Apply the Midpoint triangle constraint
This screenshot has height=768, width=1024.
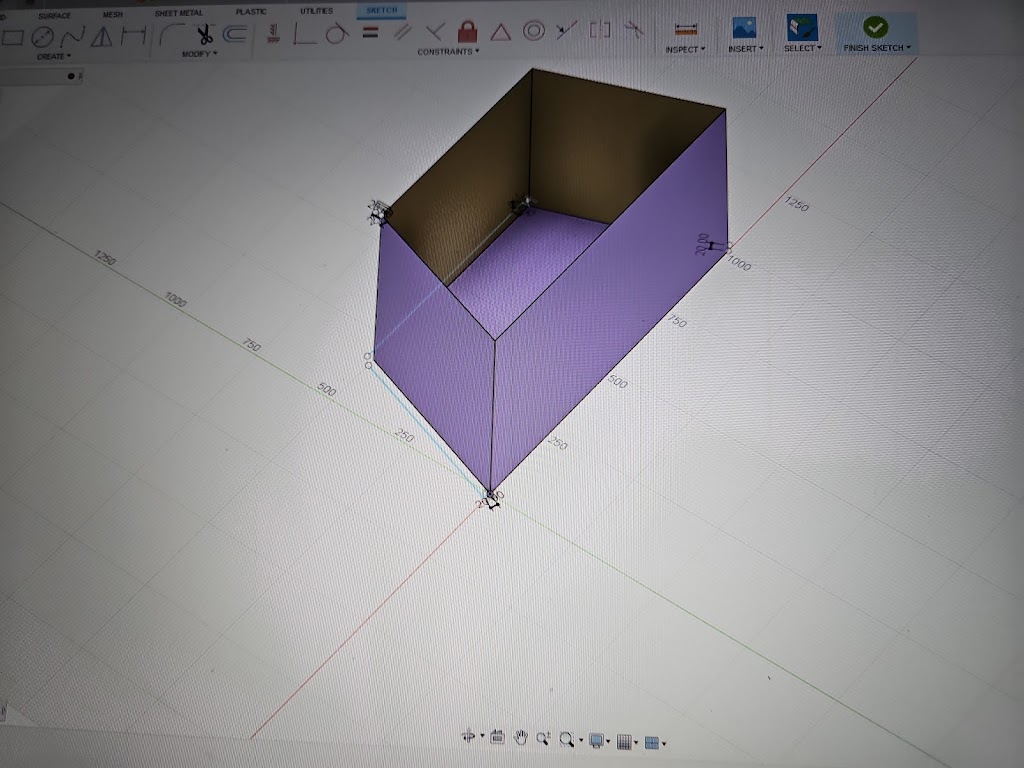[x=500, y=31]
